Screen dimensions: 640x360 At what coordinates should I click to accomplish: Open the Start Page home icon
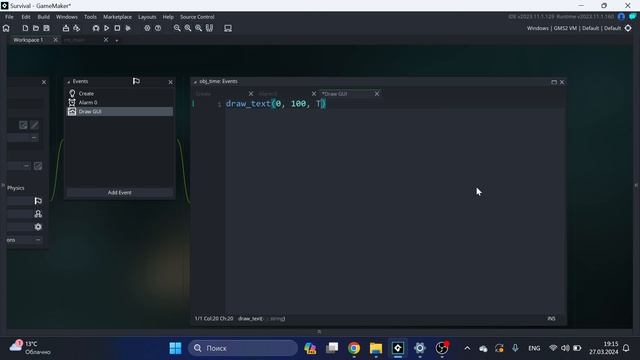tap(6, 28)
